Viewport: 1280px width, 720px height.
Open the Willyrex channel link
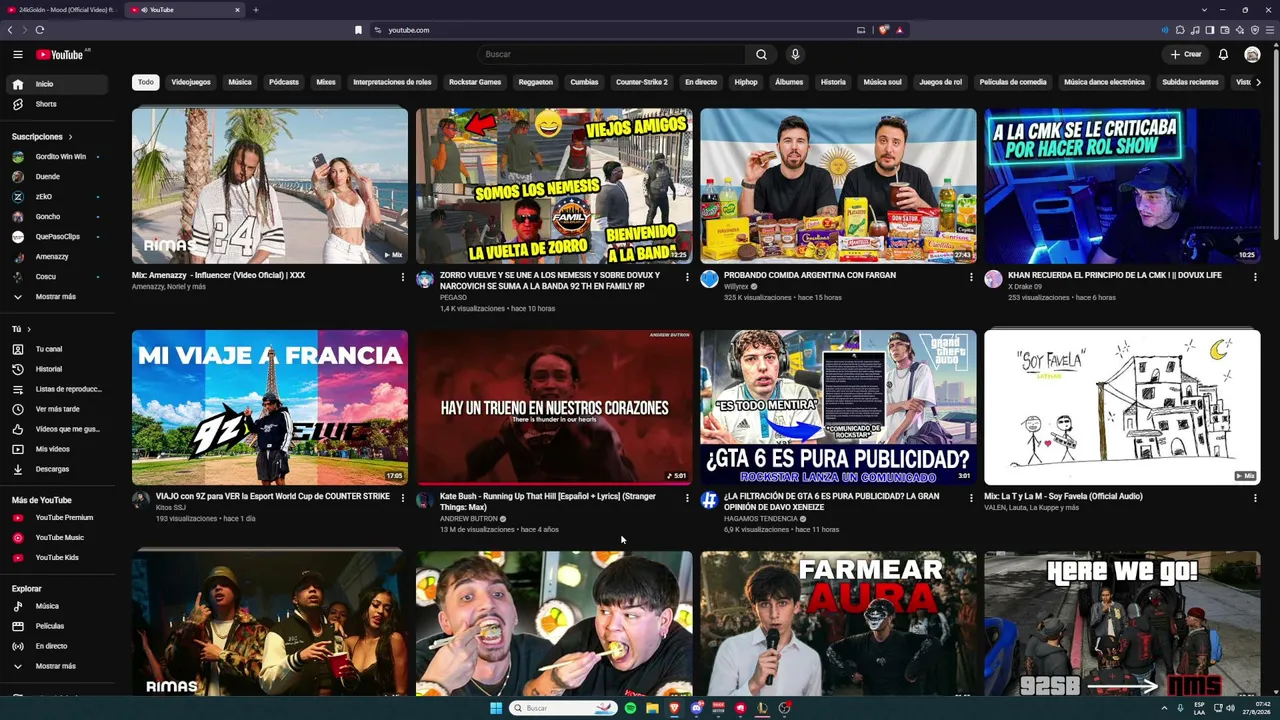736,287
